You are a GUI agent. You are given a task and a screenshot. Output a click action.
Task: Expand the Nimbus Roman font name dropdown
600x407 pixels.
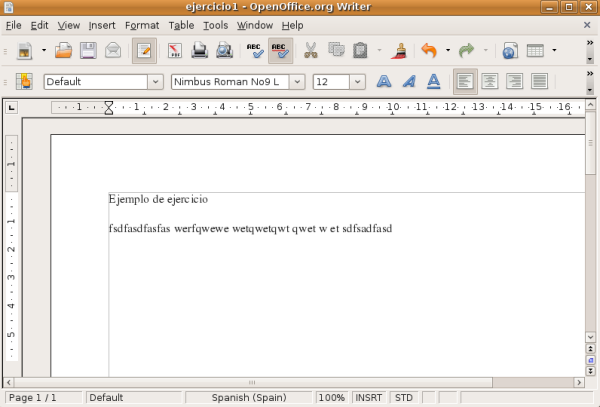[296, 81]
